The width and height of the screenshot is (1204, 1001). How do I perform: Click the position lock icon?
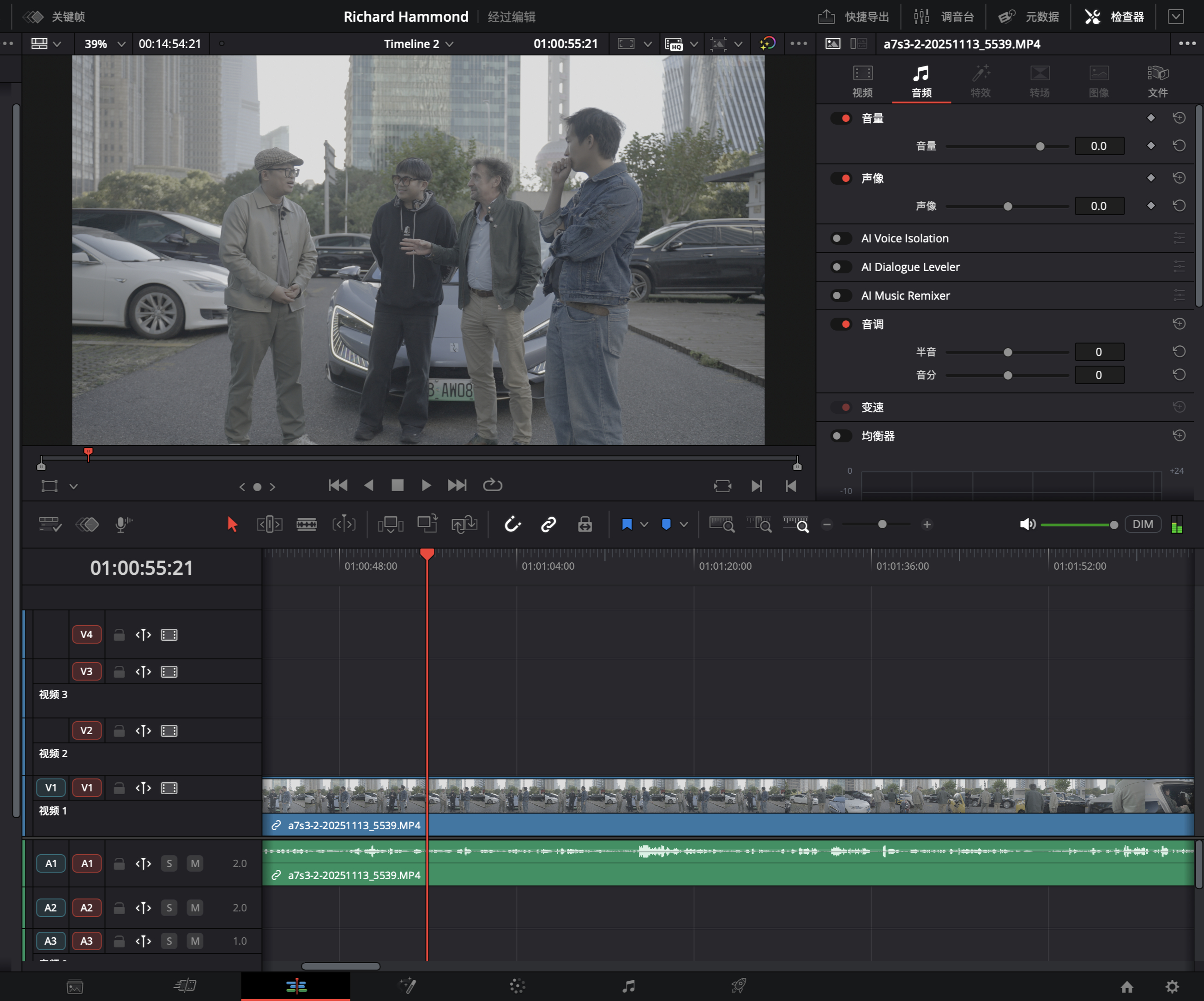point(585,524)
